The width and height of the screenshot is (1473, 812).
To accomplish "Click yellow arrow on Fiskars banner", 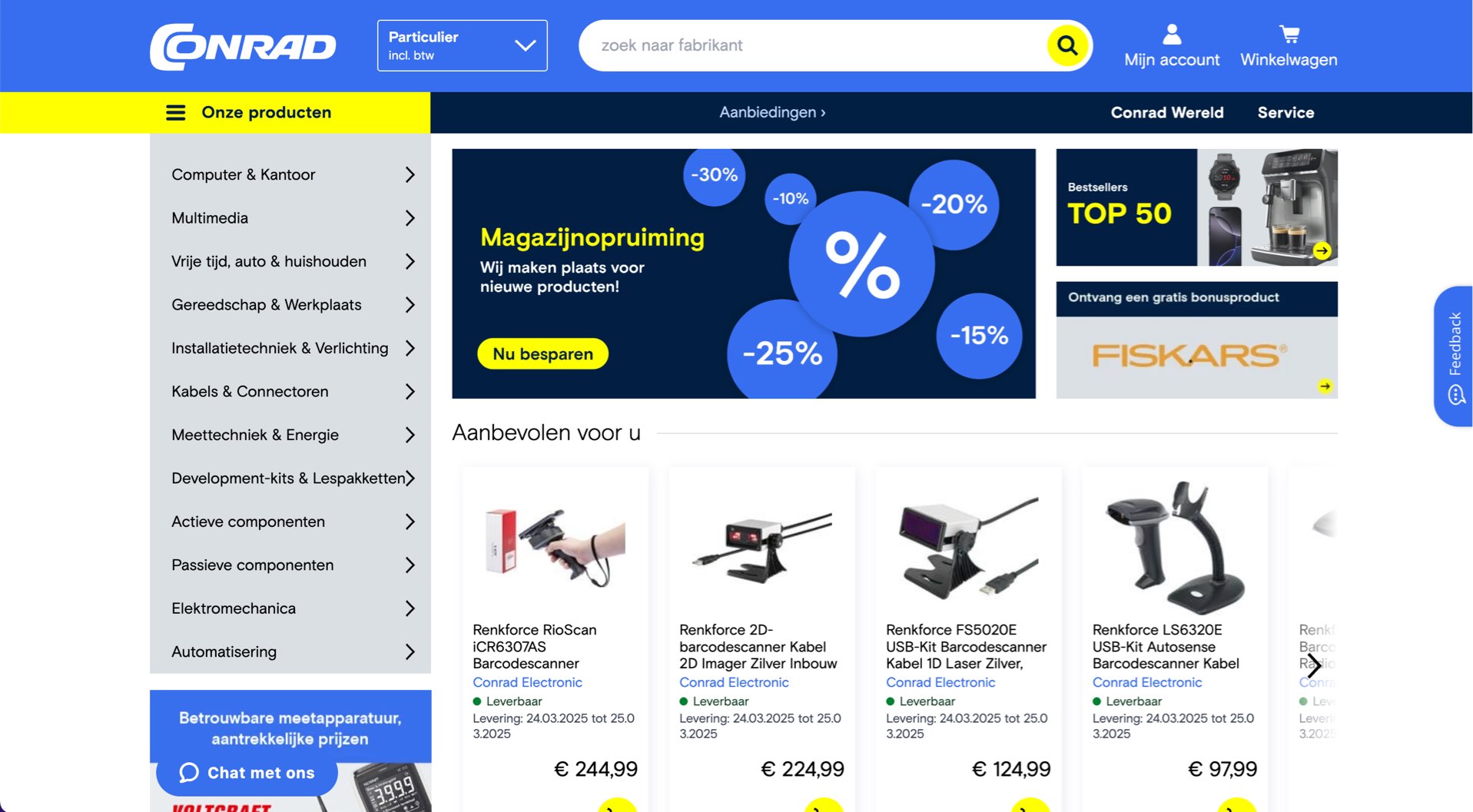I will click(x=1325, y=386).
